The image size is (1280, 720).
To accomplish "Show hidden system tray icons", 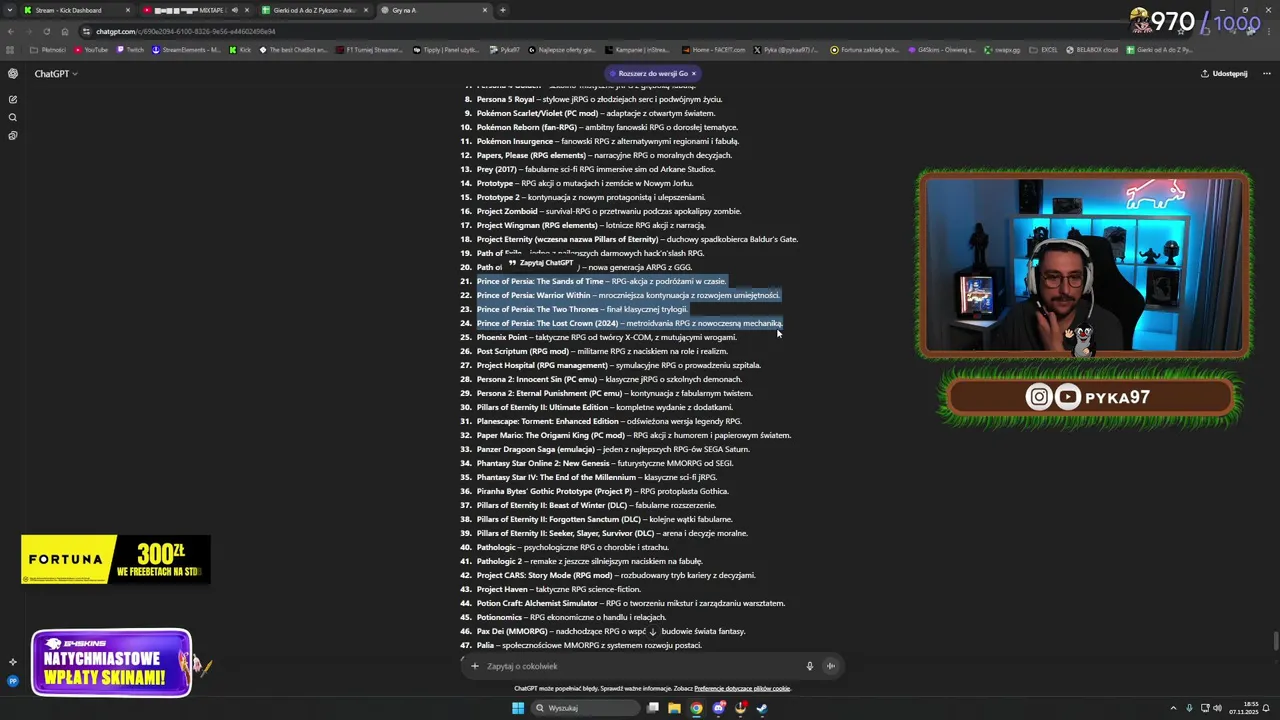I will (x=1173, y=708).
